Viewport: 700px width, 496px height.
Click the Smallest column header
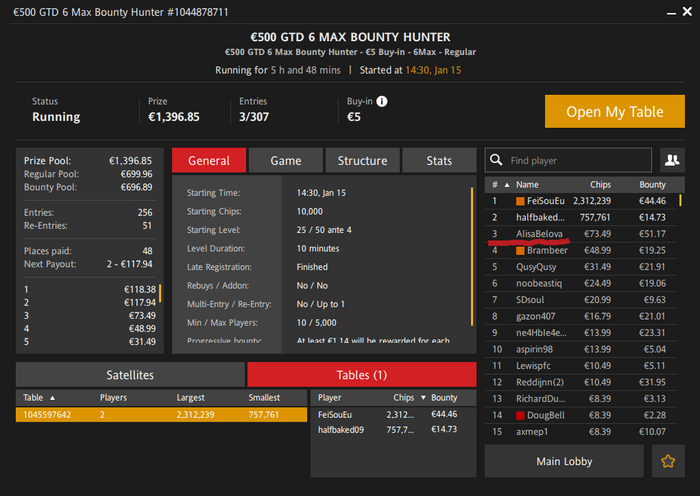pos(264,397)
